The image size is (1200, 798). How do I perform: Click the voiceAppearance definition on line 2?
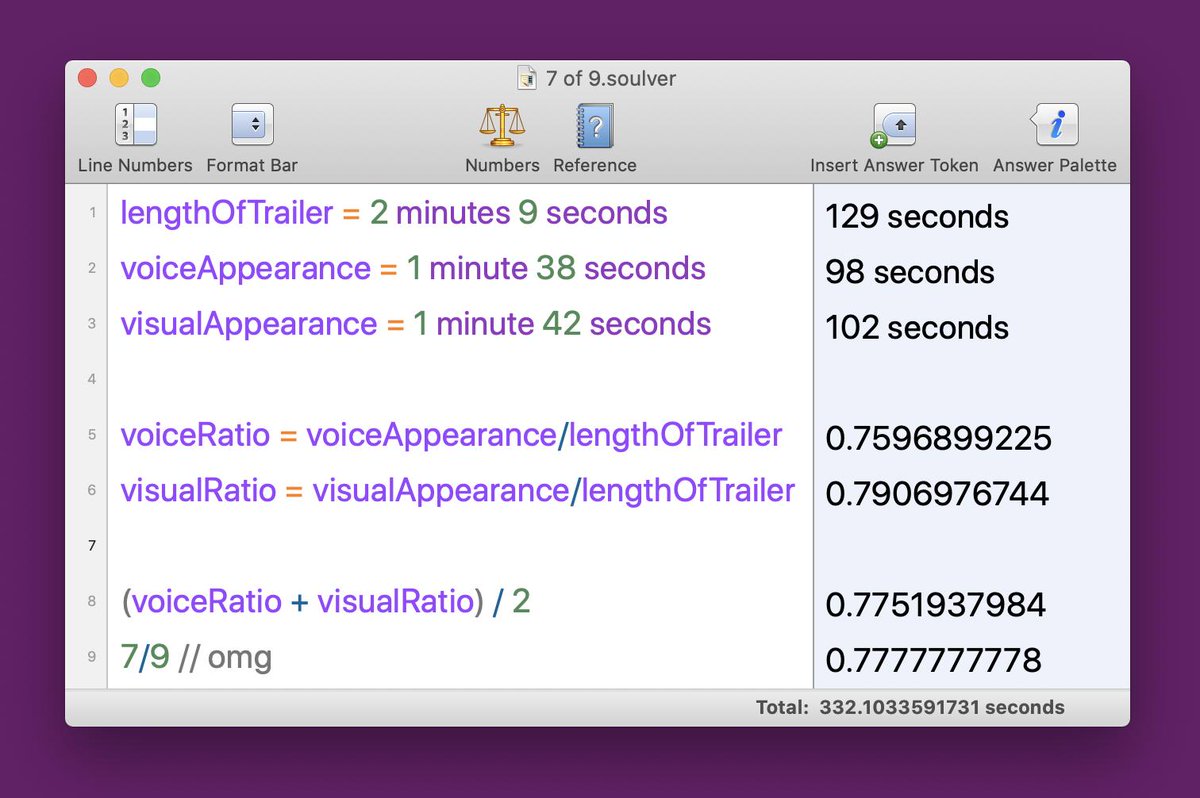(x=413, y=268)
